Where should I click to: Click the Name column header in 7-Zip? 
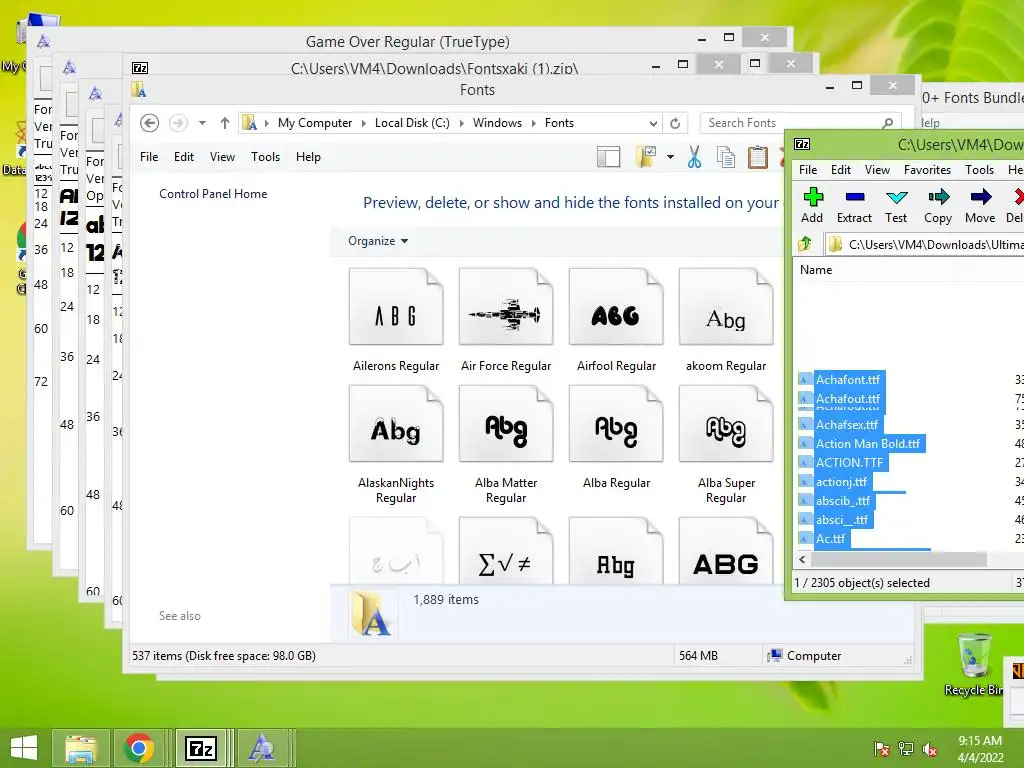[873, 270]
